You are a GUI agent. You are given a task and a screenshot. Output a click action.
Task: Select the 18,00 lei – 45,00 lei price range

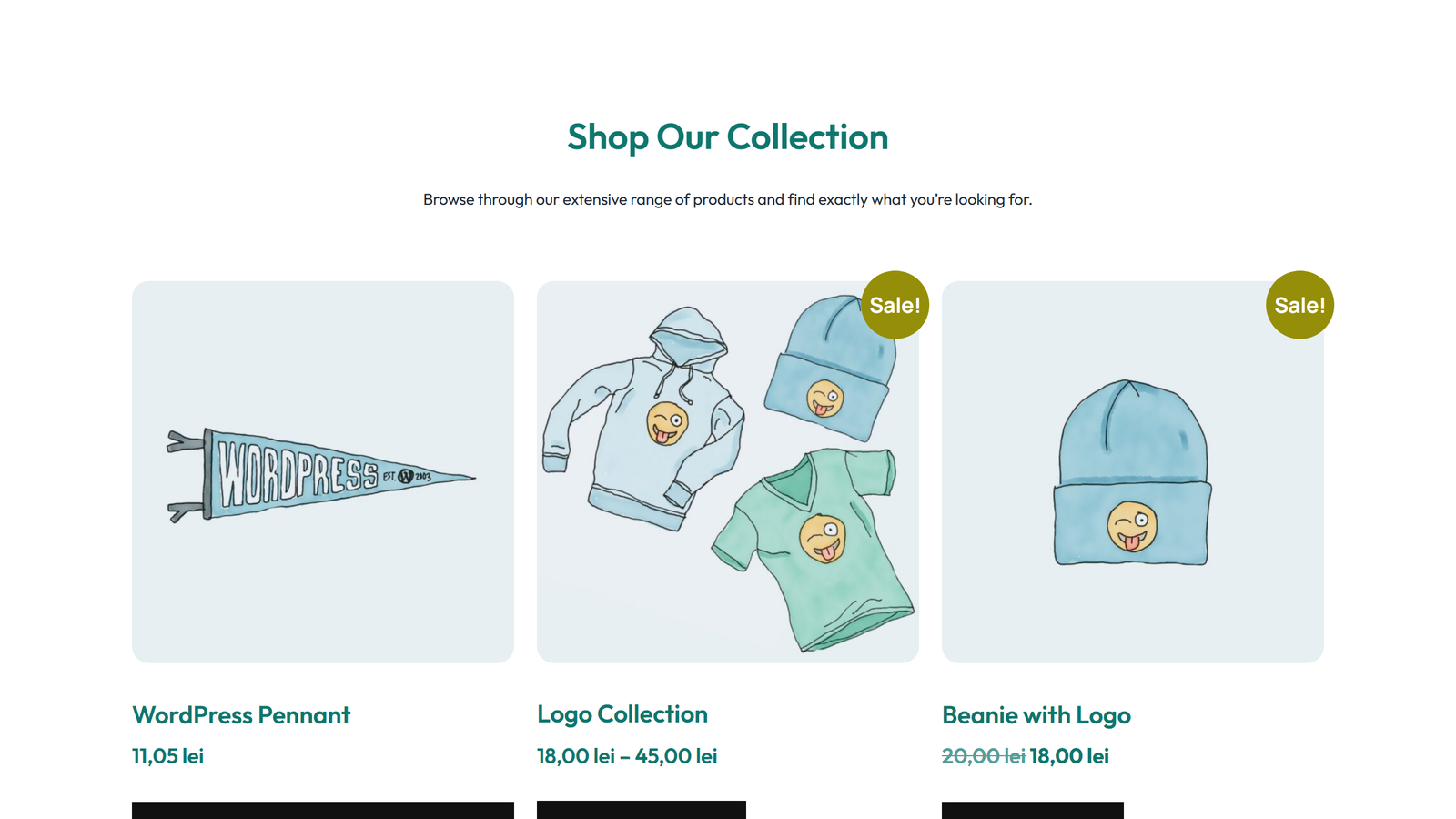click(x=626, y=755)
